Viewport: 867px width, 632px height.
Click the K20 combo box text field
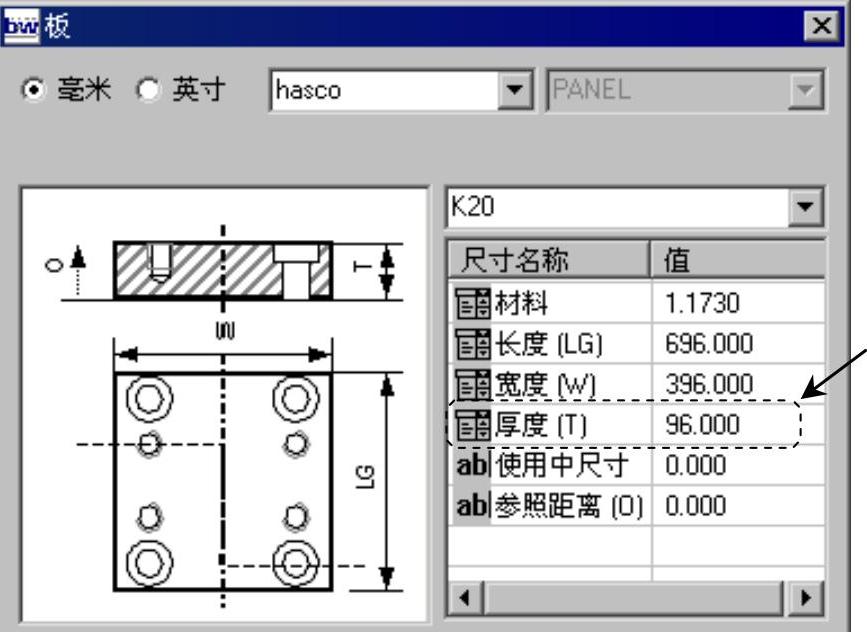pos(618,207)
